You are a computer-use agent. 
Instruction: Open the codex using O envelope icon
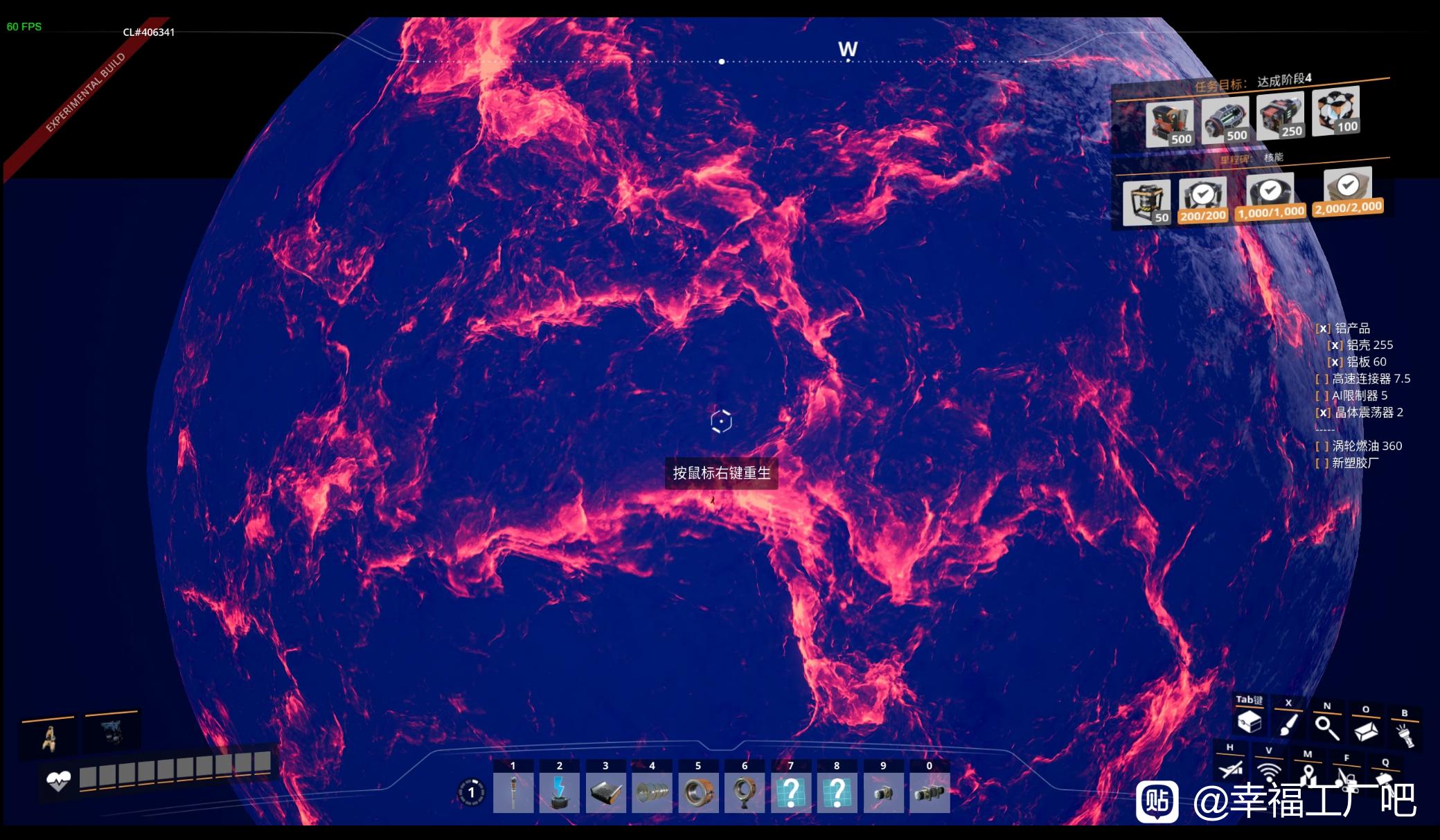[1365, 732]
